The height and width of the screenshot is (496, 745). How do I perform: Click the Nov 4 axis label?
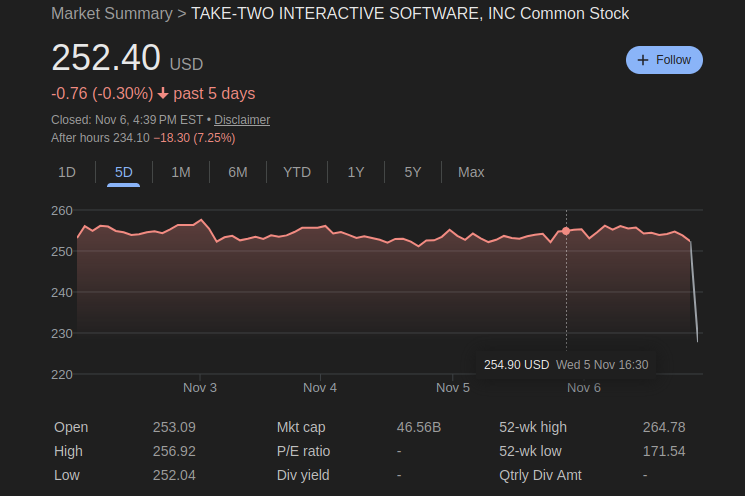320,388
